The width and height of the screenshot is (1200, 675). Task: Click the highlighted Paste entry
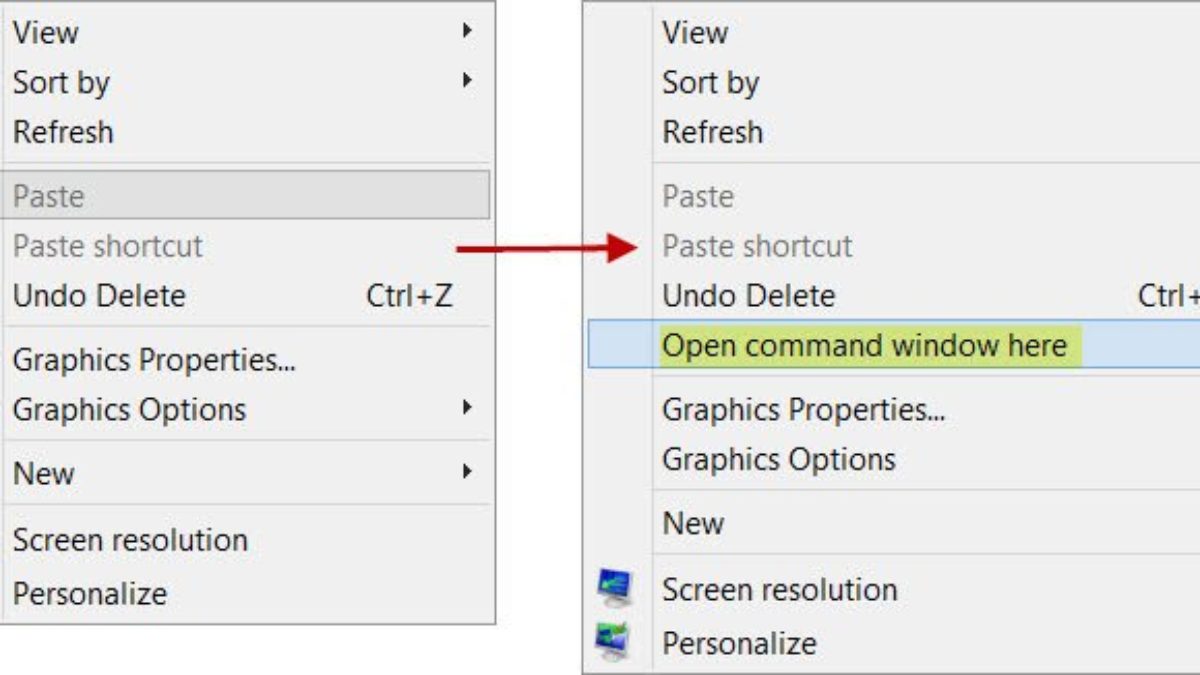(x=48, y=196)
